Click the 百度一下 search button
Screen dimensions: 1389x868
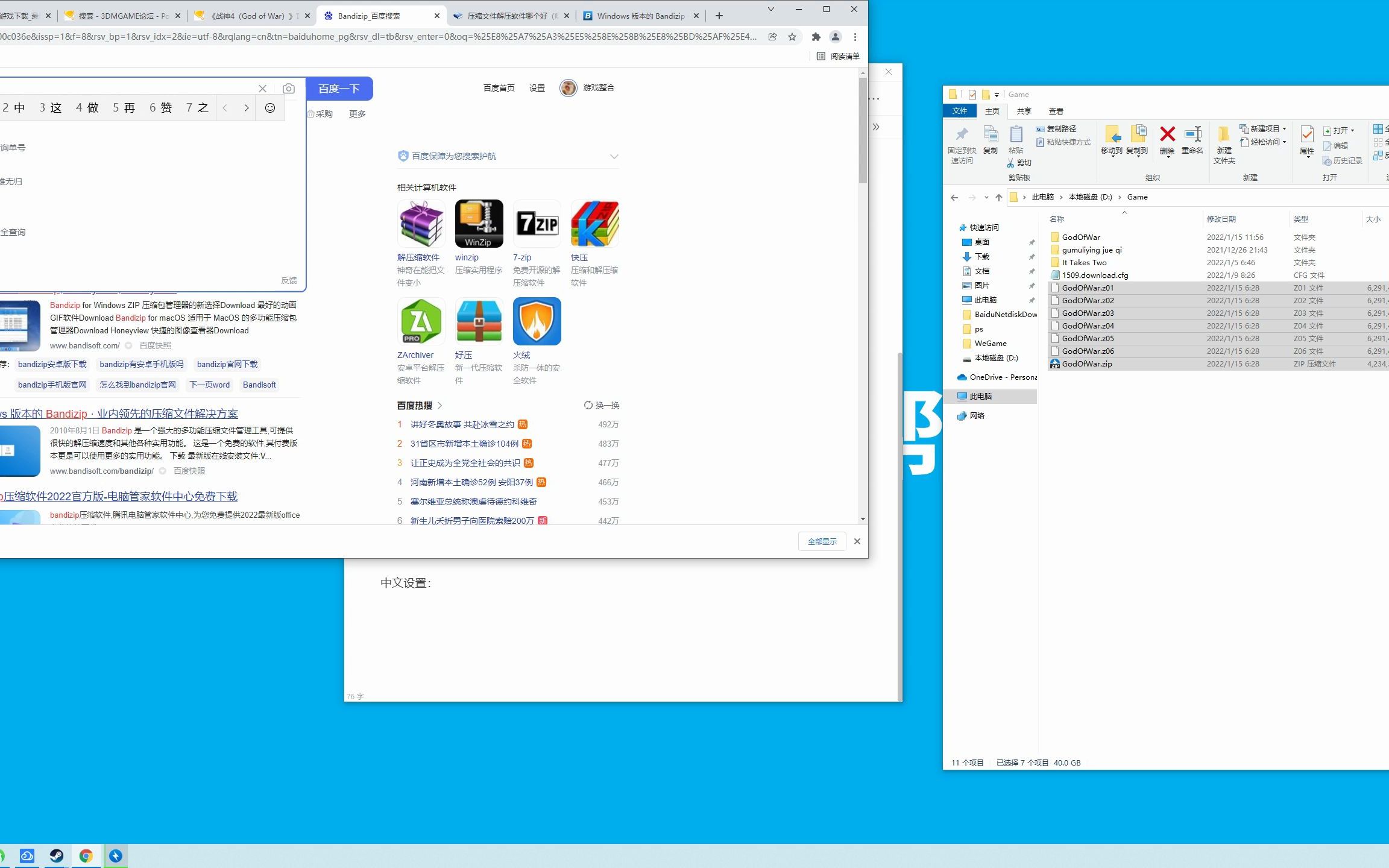click(x=339, y=89)
